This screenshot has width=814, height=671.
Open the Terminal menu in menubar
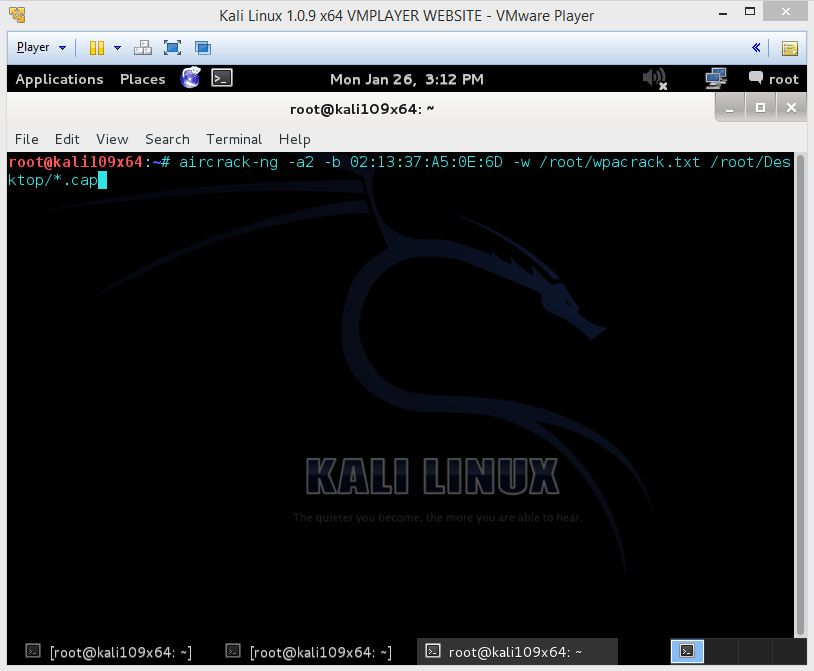pyautogui.click(x=234, y=139)
